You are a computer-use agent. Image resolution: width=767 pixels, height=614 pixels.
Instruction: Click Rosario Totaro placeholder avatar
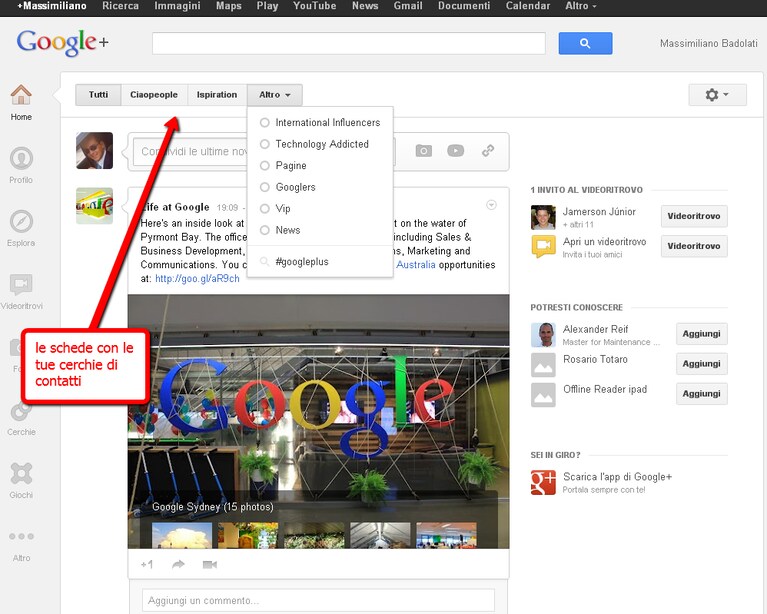click(543, 365)
